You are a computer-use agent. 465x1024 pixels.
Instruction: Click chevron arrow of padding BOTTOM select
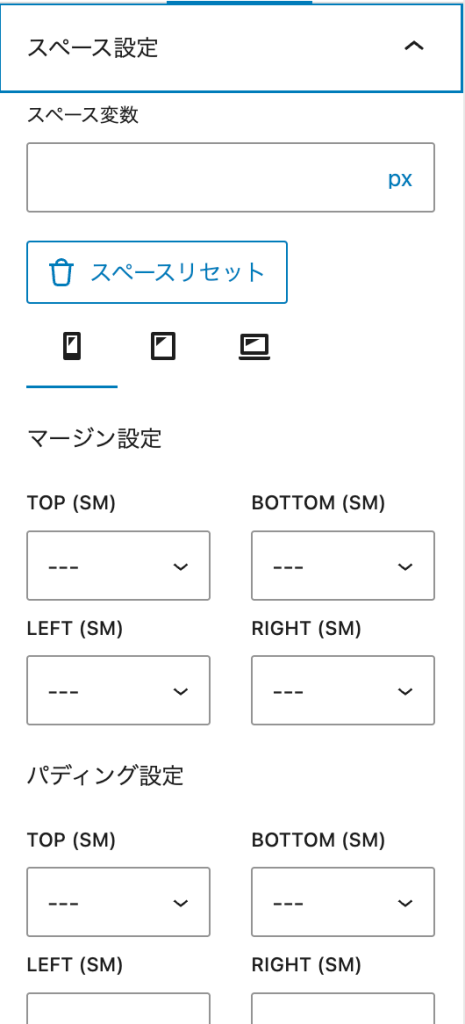coord(405,903)
